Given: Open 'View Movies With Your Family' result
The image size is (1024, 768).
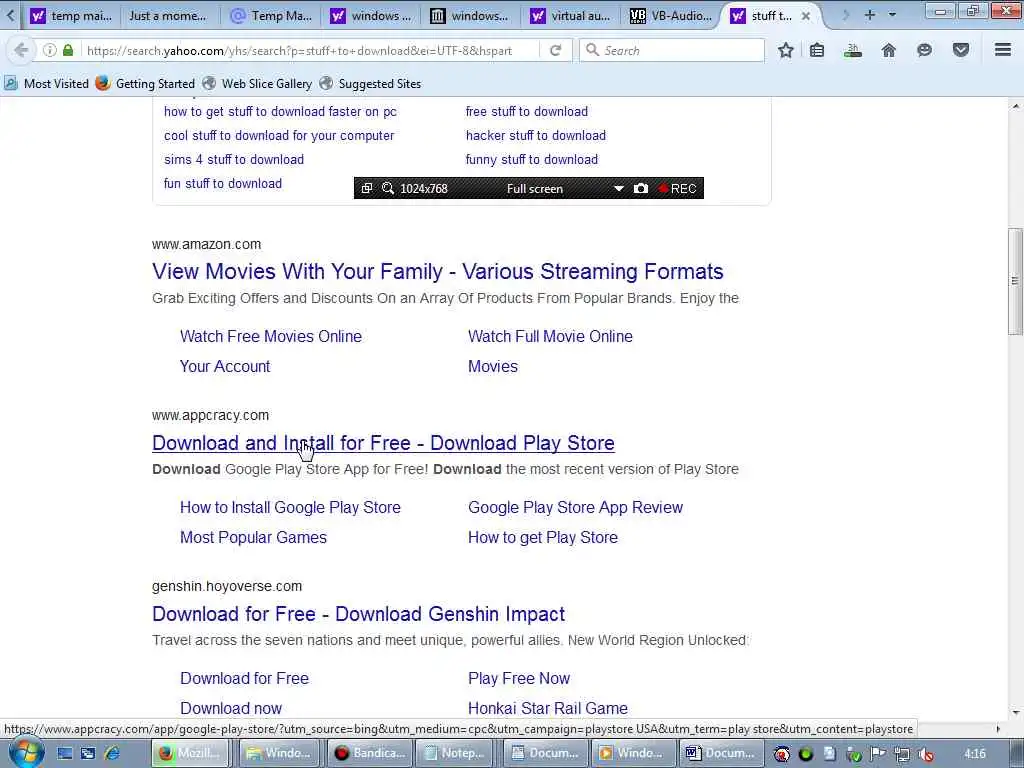Looking at the screenshot, I should (438, 271).
